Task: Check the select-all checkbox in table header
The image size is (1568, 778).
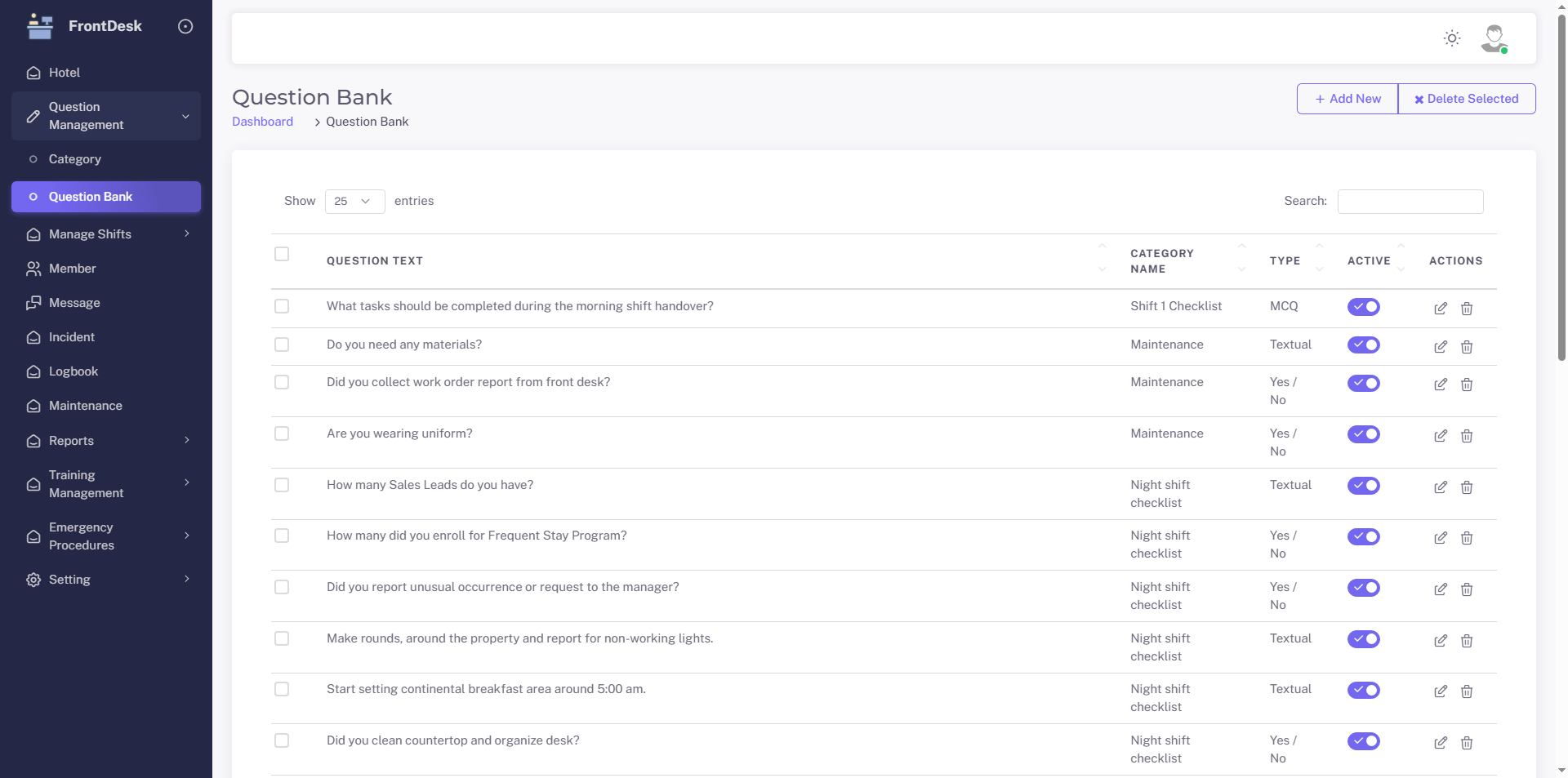Action: coord(282,254)
